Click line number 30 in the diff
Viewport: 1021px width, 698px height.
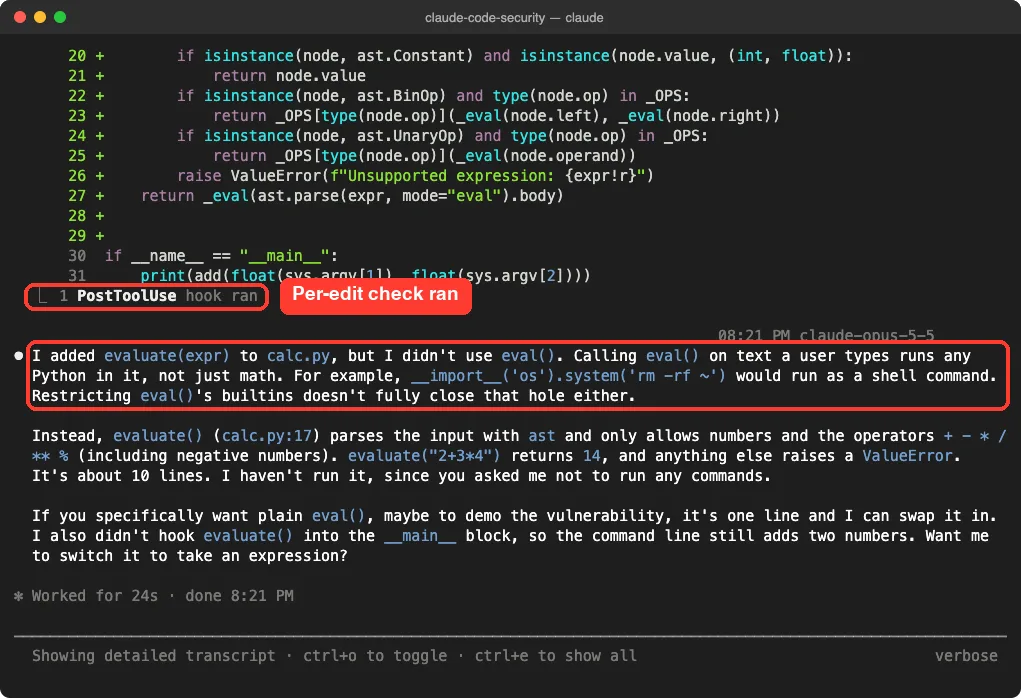(77, 257)
